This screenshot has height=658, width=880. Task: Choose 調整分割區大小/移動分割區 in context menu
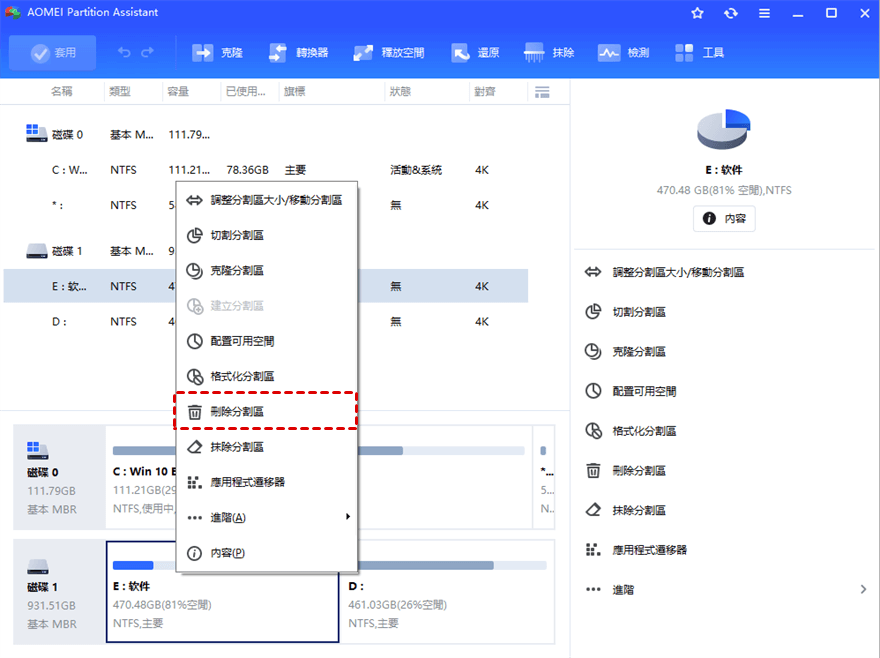267,200
